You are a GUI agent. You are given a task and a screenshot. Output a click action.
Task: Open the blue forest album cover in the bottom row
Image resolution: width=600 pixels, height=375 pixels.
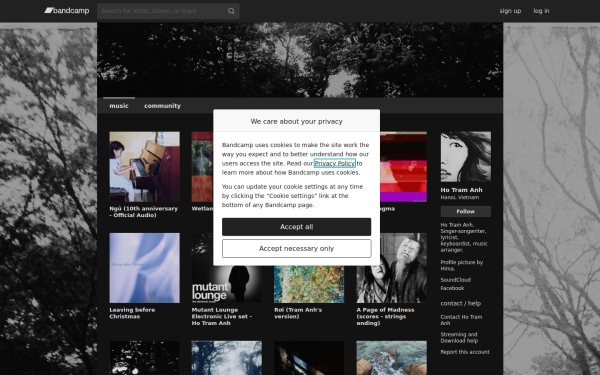(x=227, y=358)
